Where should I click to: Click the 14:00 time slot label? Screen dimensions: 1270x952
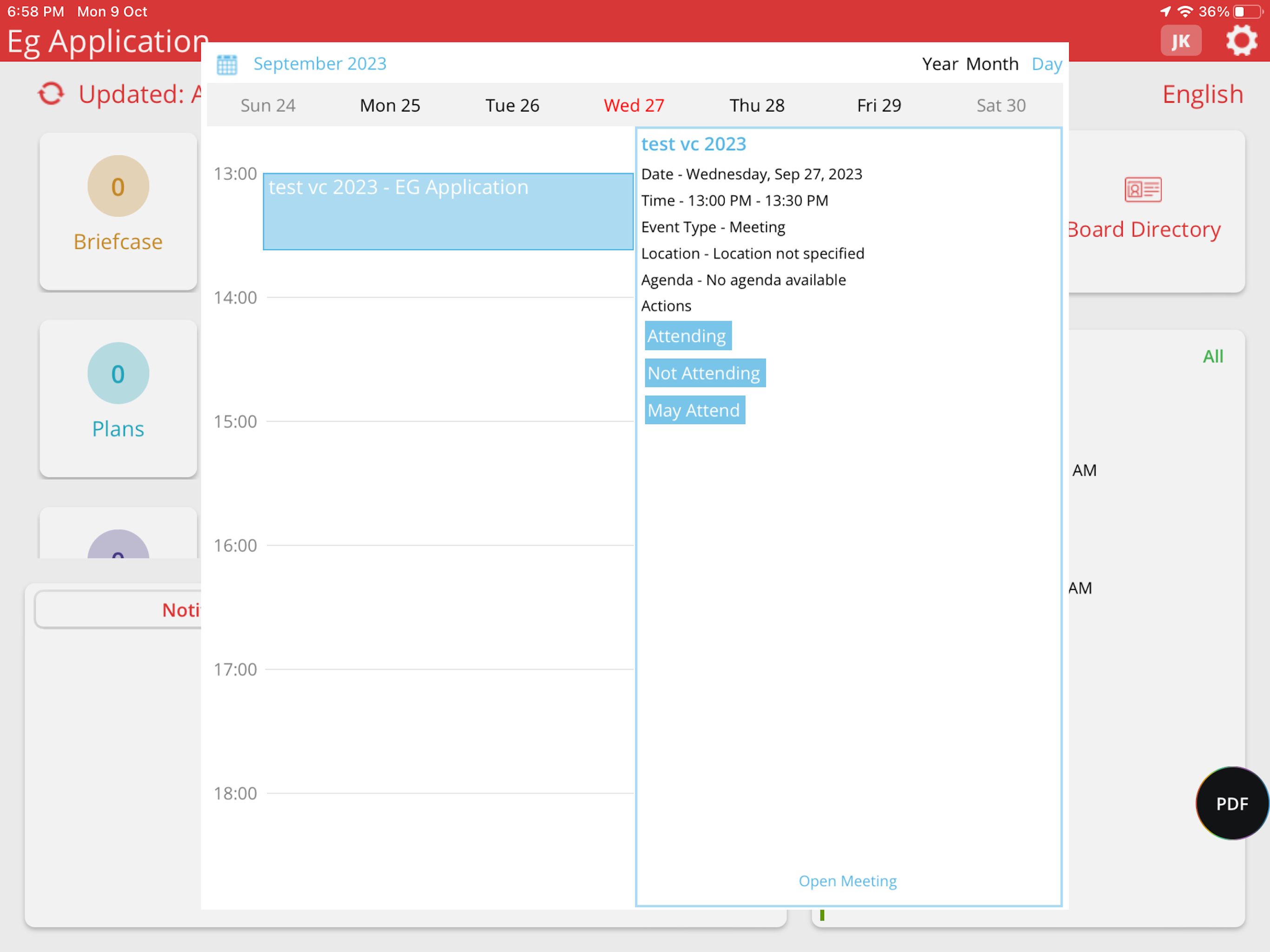coord(235,297)
